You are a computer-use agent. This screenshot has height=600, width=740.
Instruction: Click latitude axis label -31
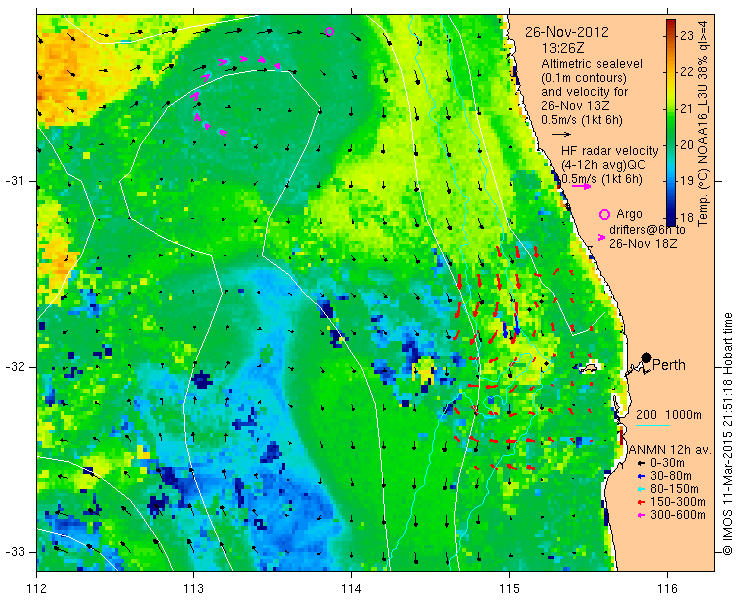click(14, 181)
